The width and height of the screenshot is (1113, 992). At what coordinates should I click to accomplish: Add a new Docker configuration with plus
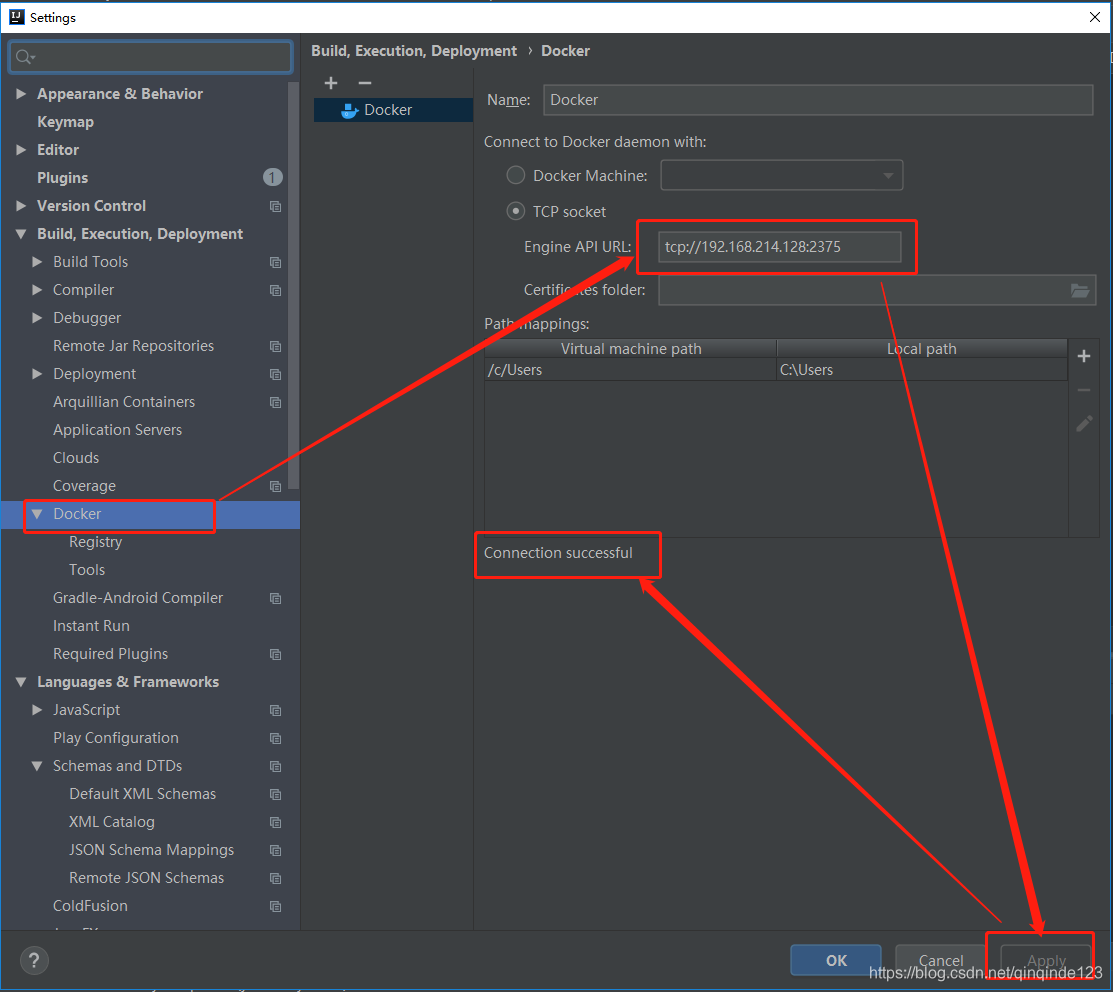[x=331, y=83]
